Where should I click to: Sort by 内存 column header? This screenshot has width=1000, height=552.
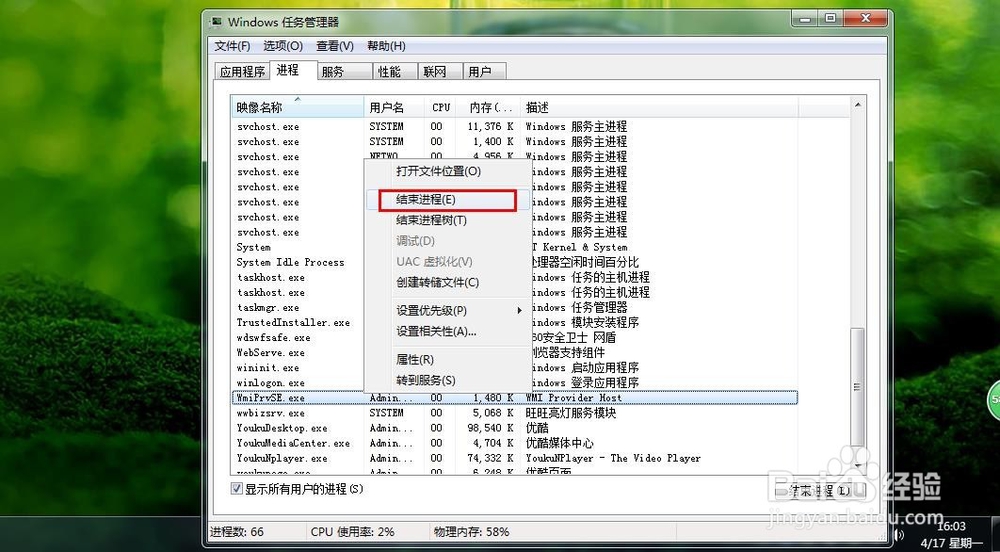(x=488, y=107)
